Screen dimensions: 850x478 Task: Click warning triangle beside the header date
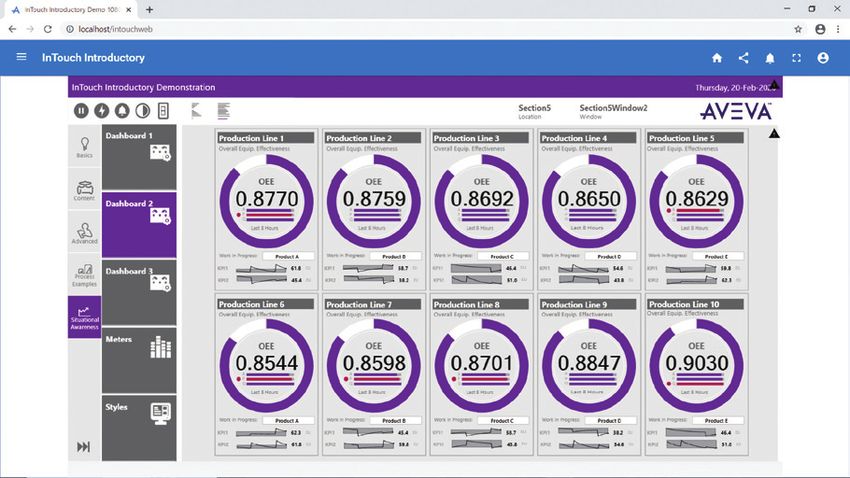774,85
